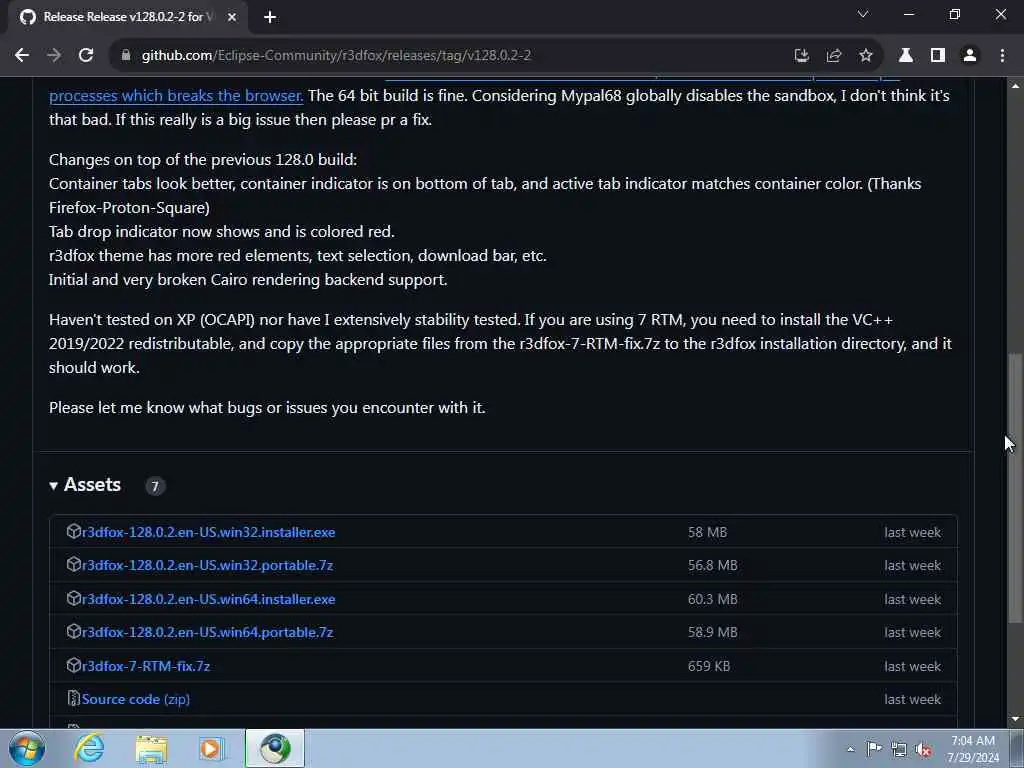Show hidden tray icons arrow
Screen dimensions: 1024x768
850,749
